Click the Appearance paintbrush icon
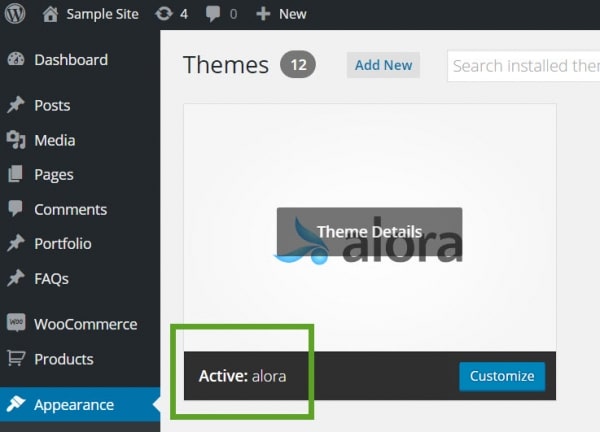Viewport: 600px width, 432px height. (16, 404)
